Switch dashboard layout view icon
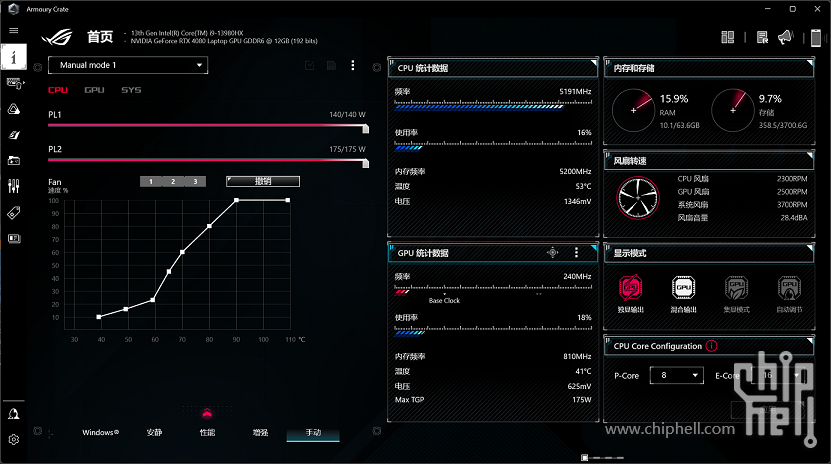The width and height of the screenshot is (831, 464). pos(728,37)
